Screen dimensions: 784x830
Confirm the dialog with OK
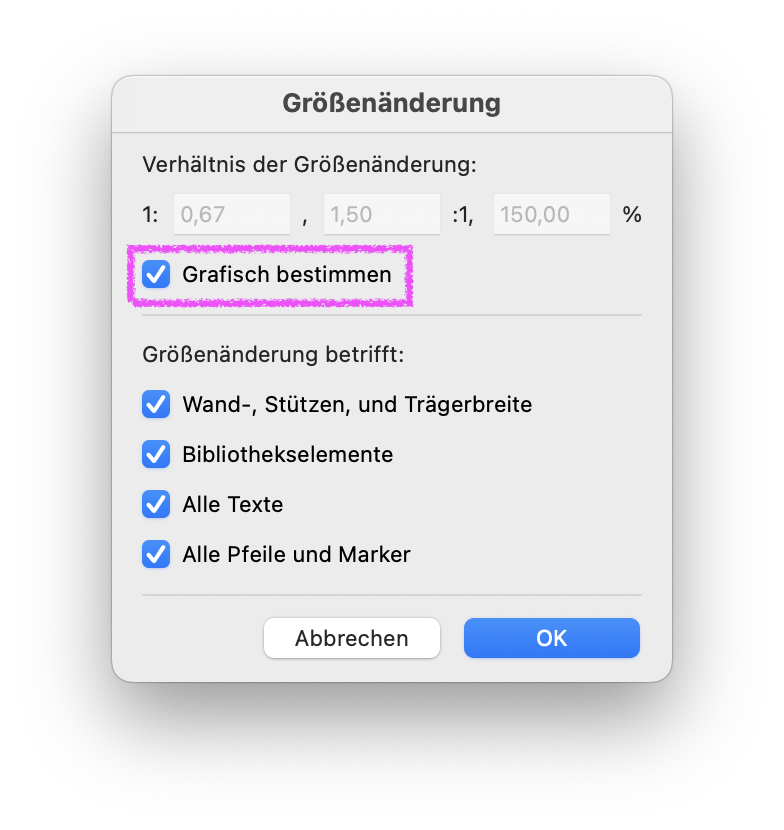coord(552,638)
